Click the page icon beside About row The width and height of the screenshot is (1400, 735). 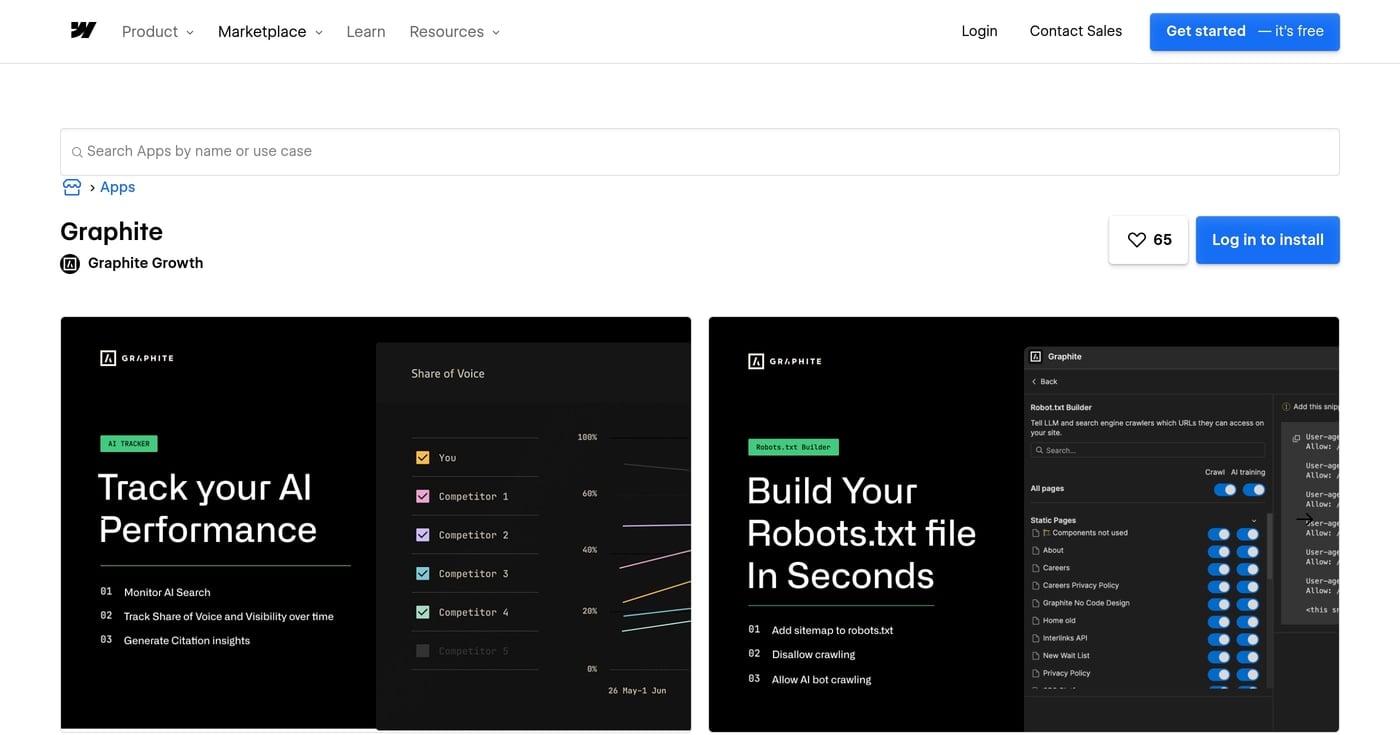click(x=1036, y=550)
